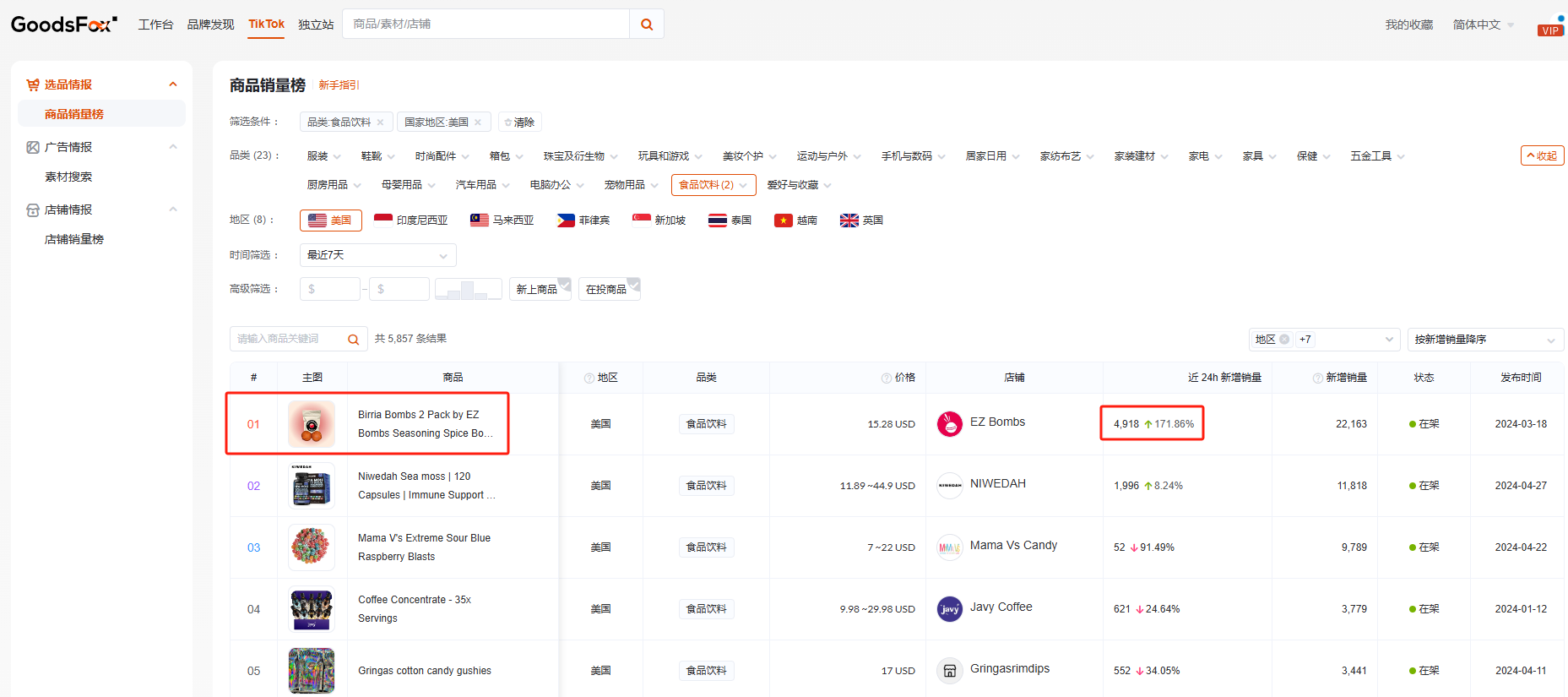Collapse the 广告情报 sidebar section

tap(173, 147)
